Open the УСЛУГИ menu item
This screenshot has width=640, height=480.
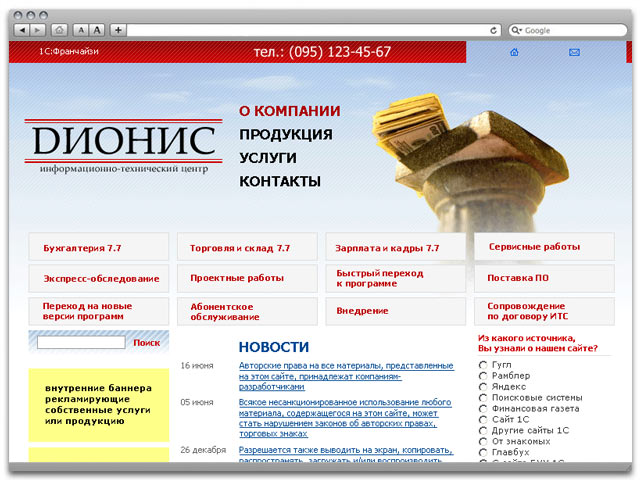point(268,158)
